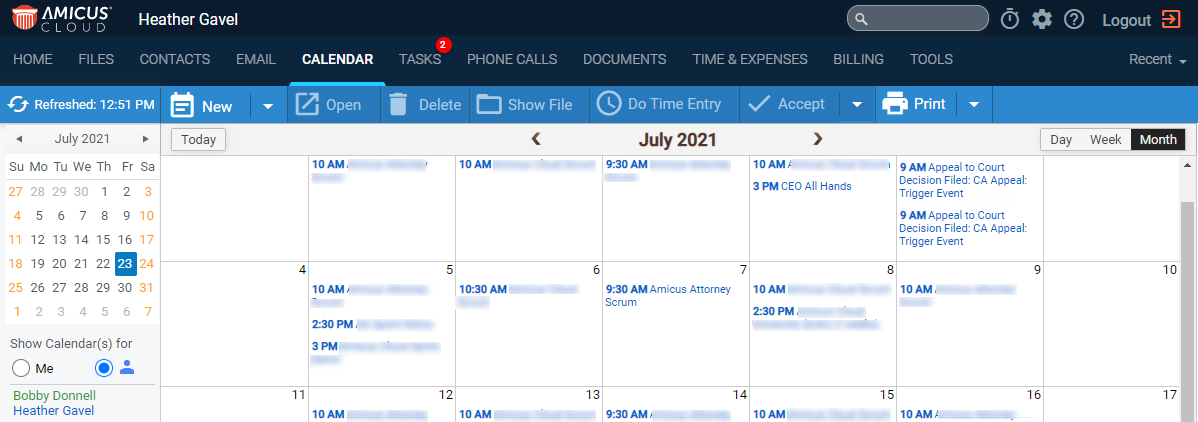The width and height of the screenshot is (1198, 422).
Task: Select the people calendar radio button
Action: point(104,368)
